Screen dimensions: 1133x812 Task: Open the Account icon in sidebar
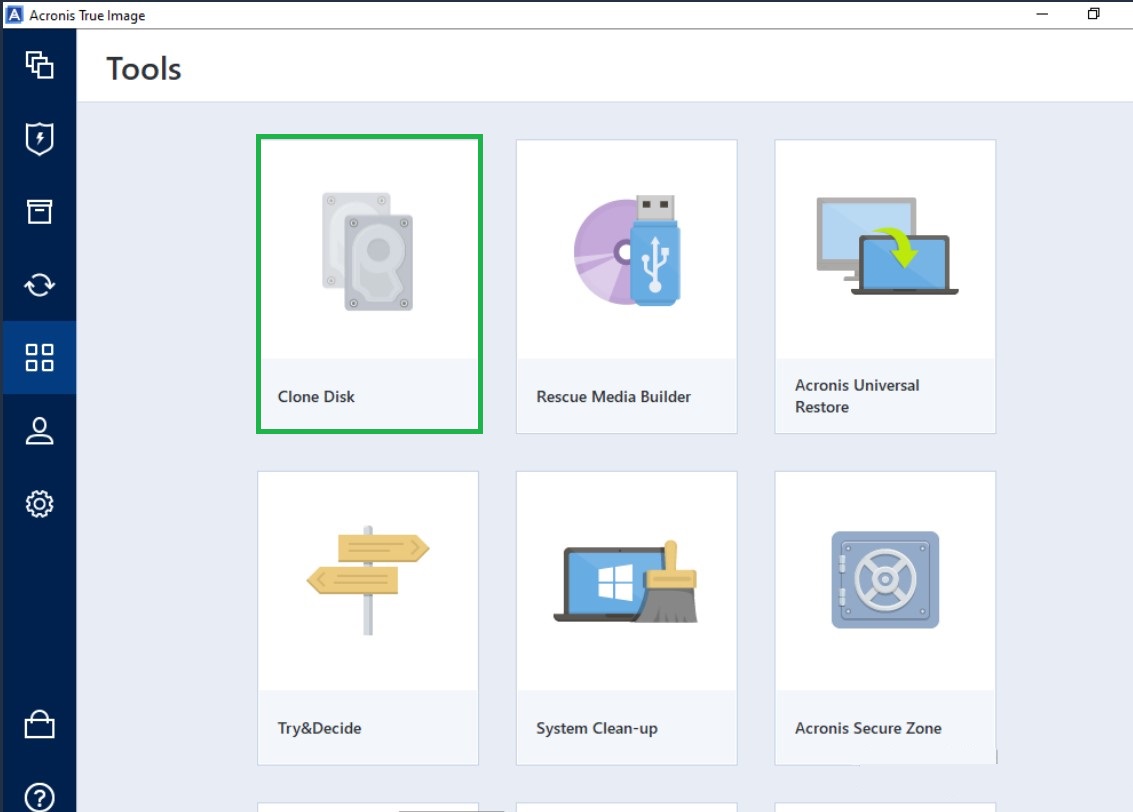(39, 431)
